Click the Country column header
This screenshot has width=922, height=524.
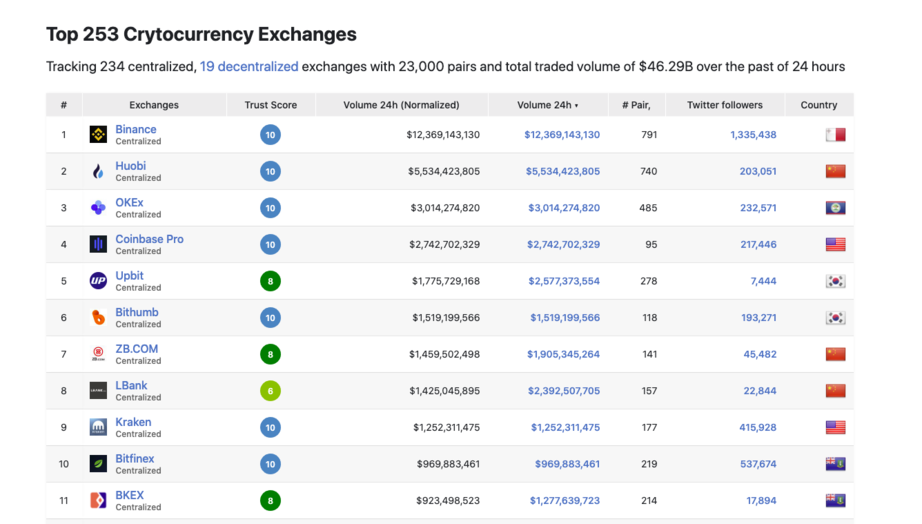click(x=818, y=105)
